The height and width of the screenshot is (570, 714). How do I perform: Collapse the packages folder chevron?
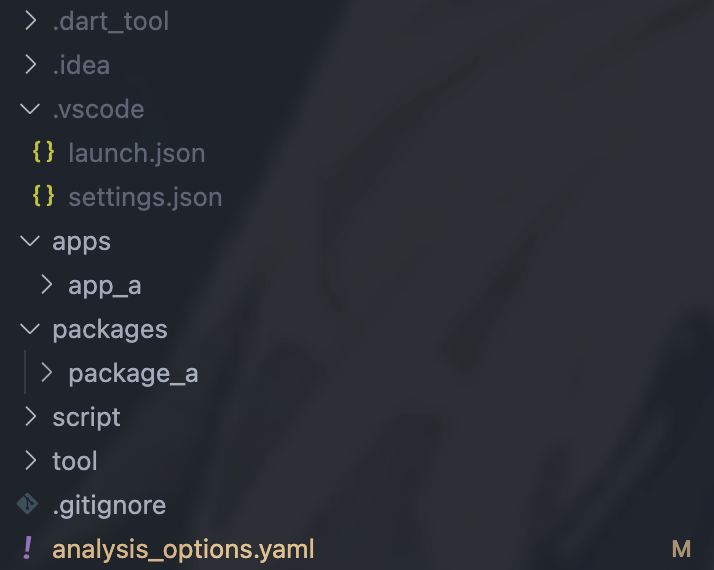30,329
